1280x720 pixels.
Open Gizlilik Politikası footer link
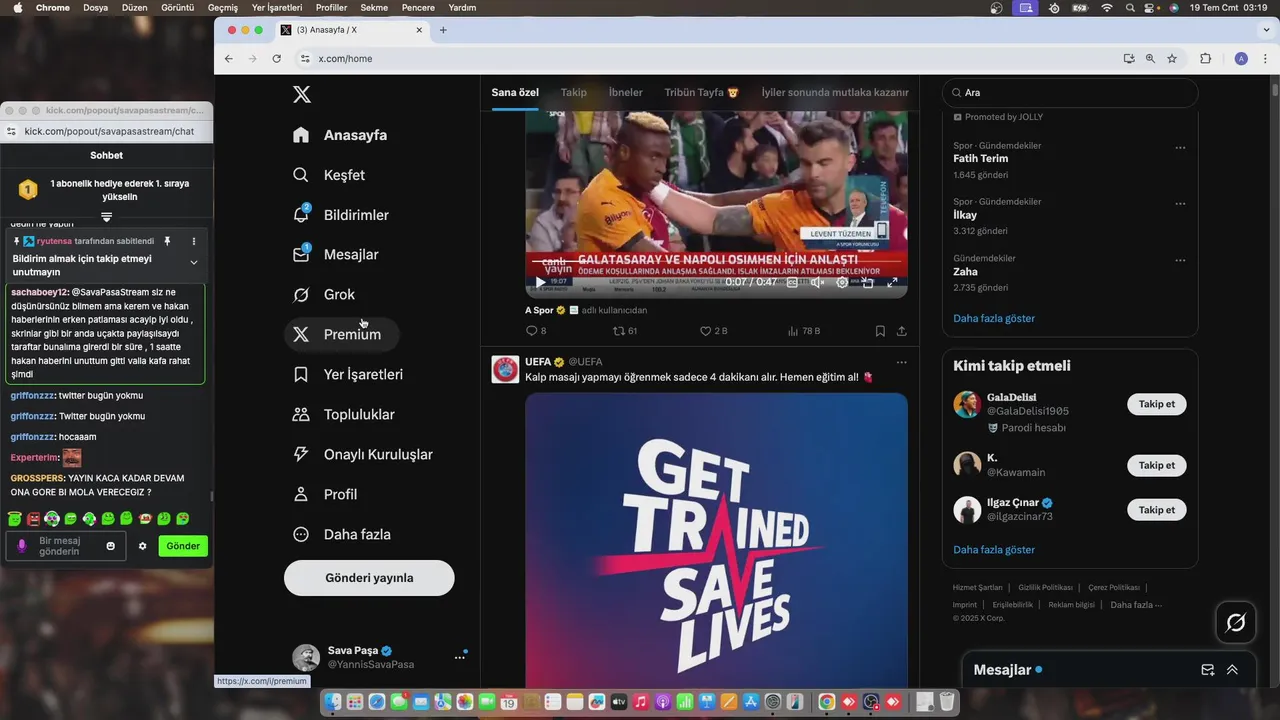(1045, 588)
